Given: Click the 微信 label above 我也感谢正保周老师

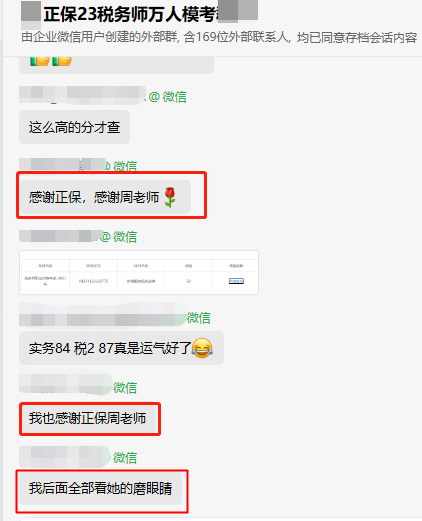Looking at the screenshot, I should [125, 388].
